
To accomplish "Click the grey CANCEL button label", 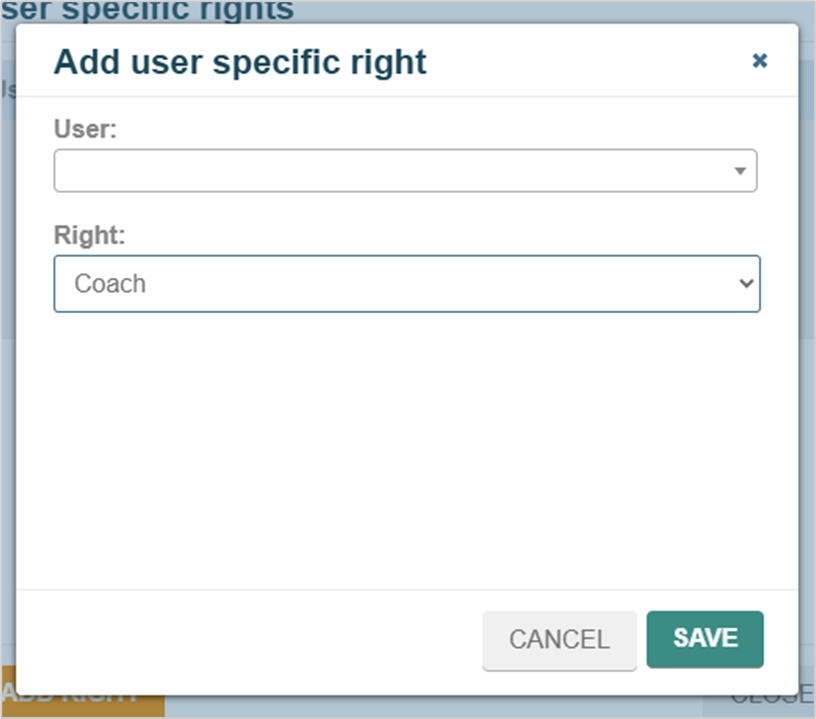I will click(x=559, y=639).
